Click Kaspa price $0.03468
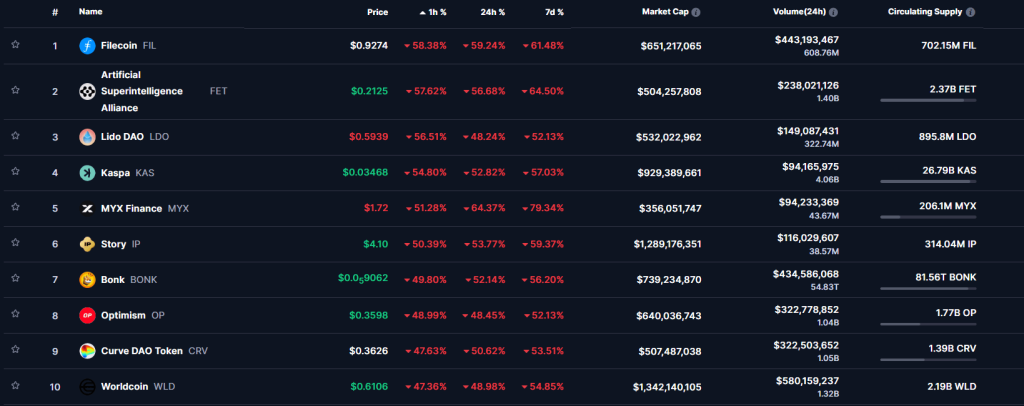The image size is (1024, 406). click(365, 173)
